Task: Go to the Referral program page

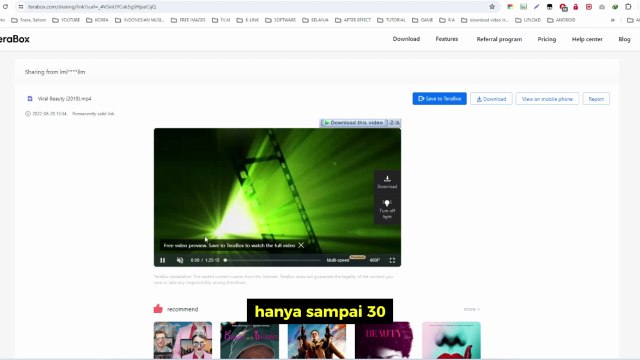Action: pyautogui.click(x=499, y=39)
